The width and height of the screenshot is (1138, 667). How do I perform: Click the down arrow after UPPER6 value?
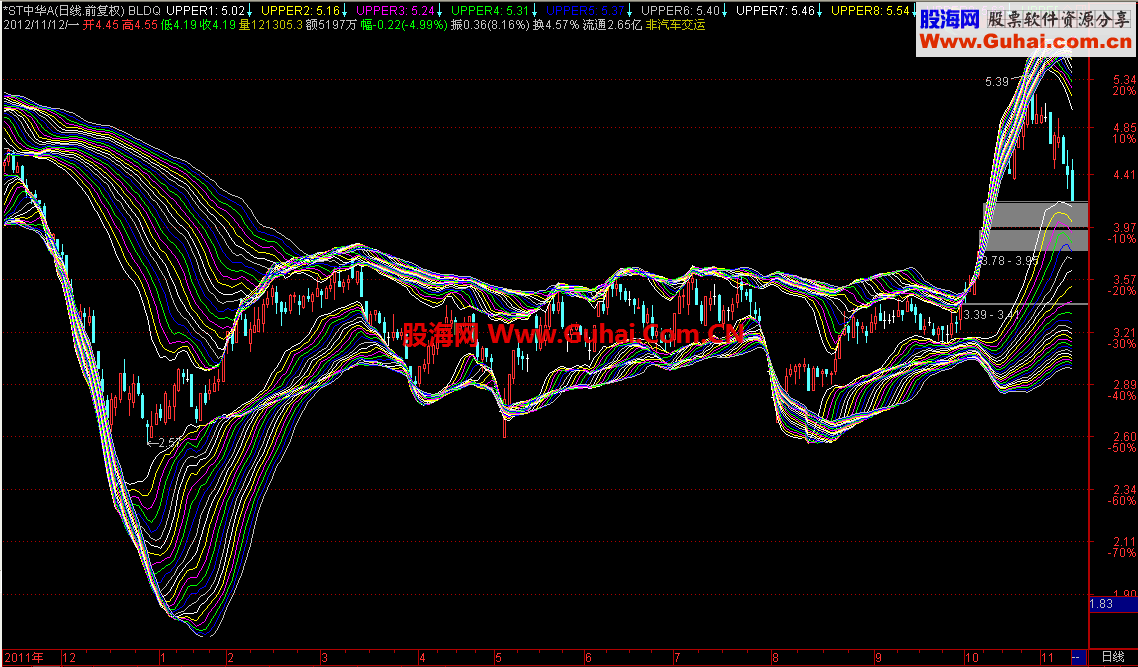(724, 11)
